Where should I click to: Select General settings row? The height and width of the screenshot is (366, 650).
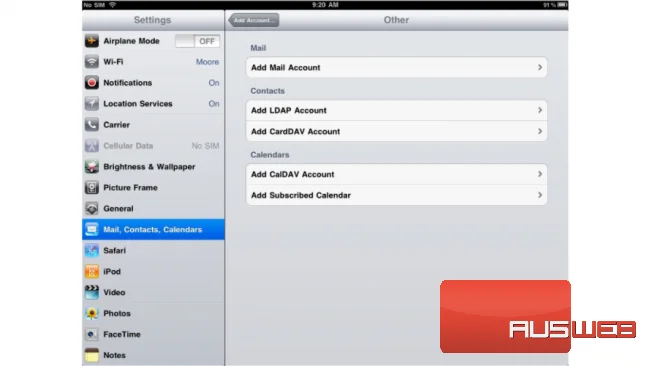click(153, 208)
